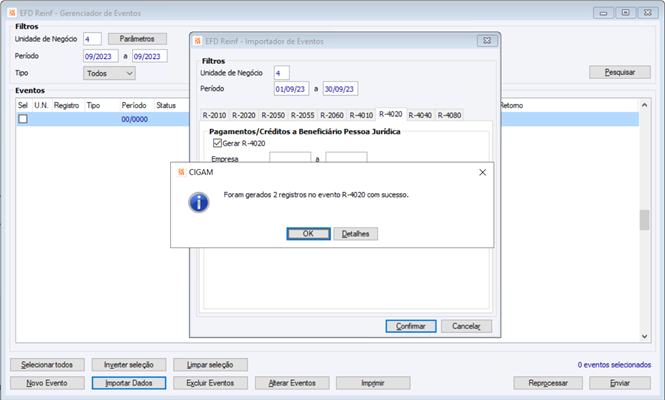Click the Enviar button

click(620, 383)
